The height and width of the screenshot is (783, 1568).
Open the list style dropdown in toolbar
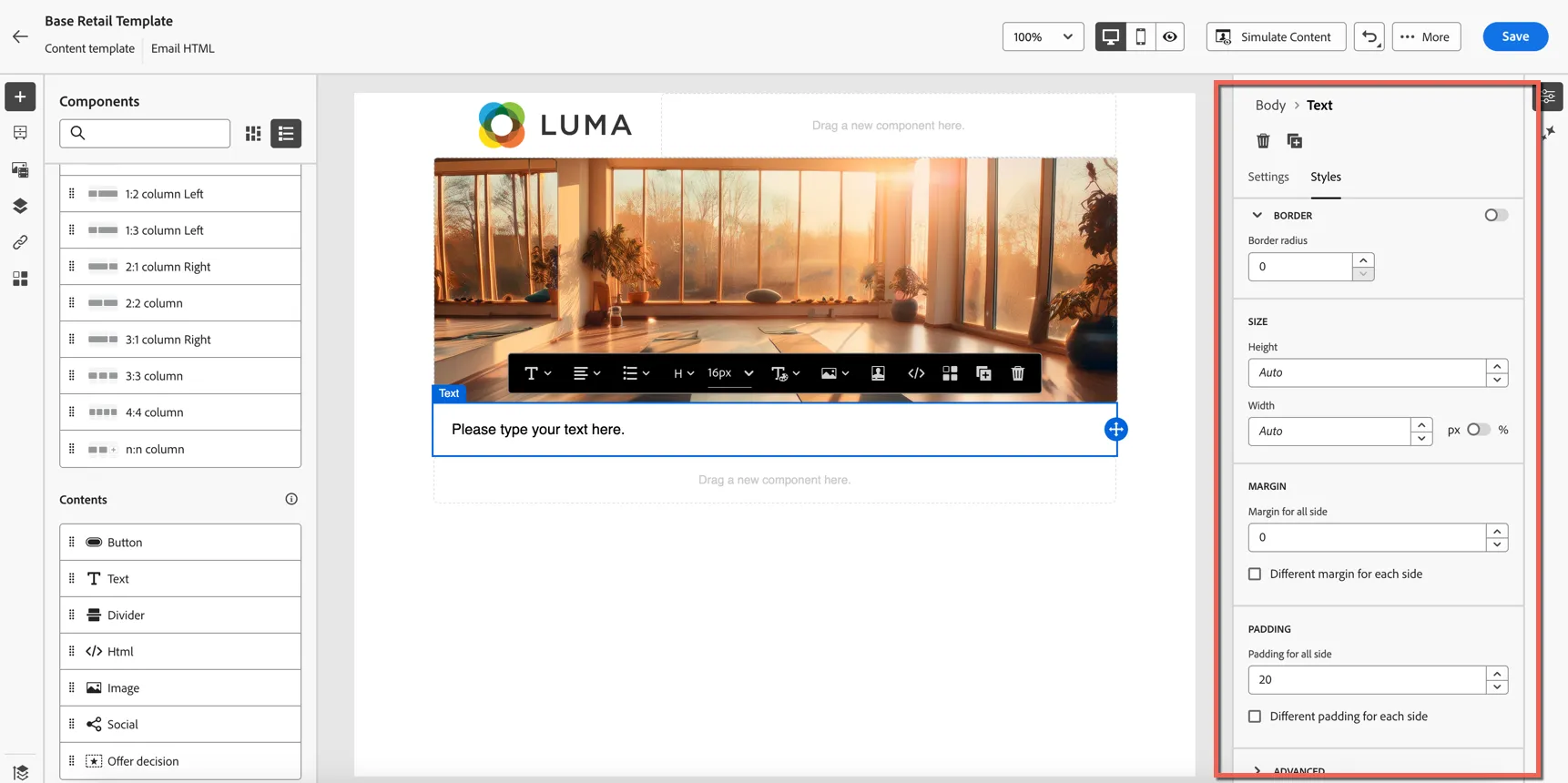click(636, 373)
